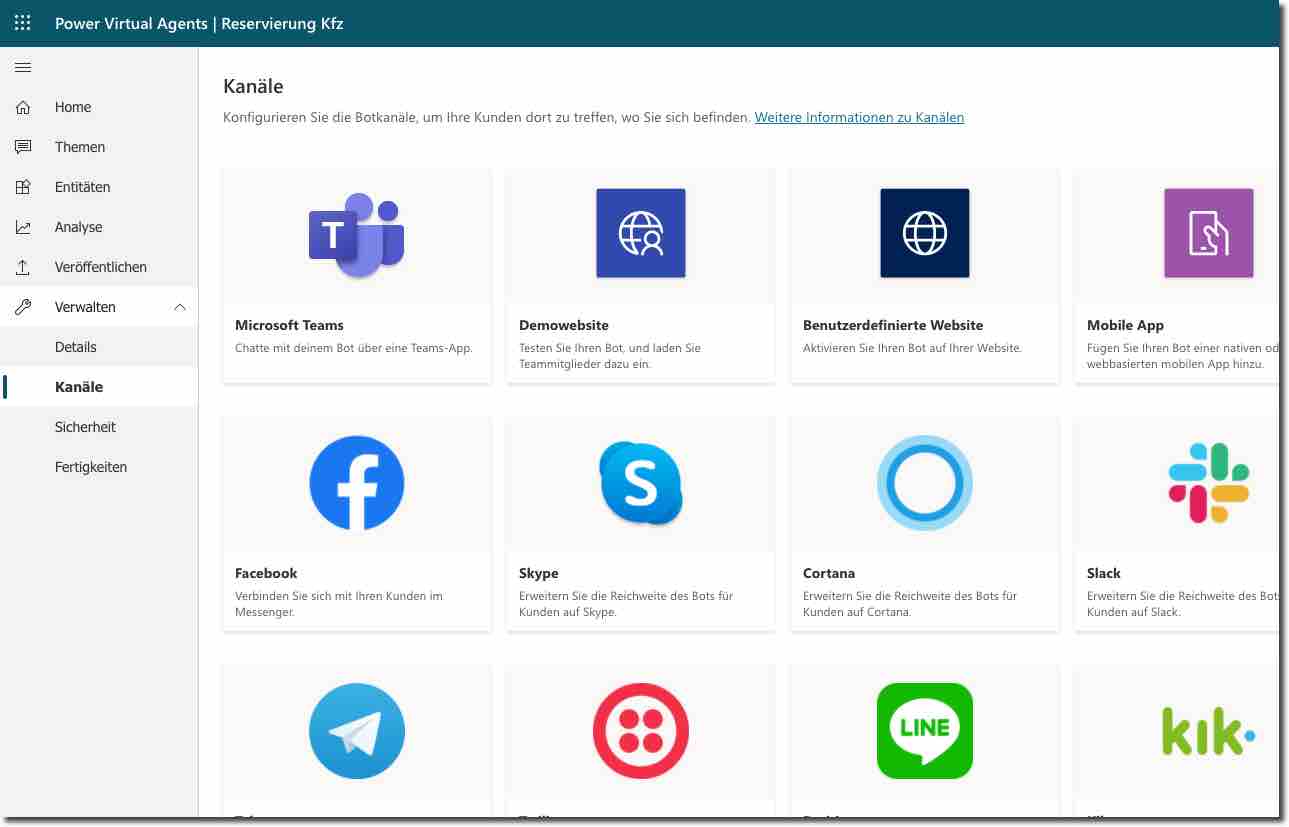Open the Telegram channel icon
The height and width of the screenshot is (827, 1289).
click(x=356, y=730)
